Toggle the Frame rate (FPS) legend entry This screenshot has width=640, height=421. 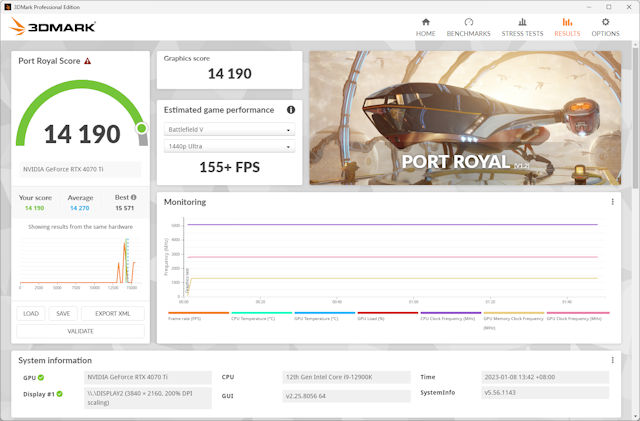pos(198,316)
